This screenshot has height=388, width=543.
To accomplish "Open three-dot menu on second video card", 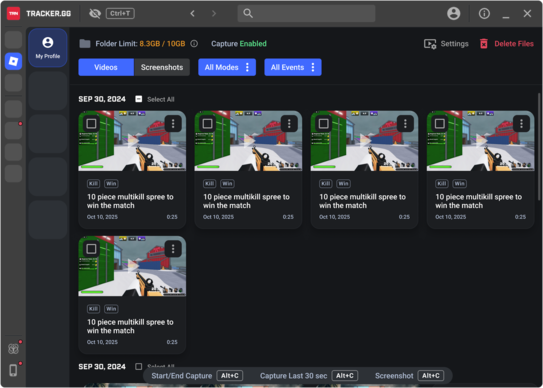I will (289, 124).
